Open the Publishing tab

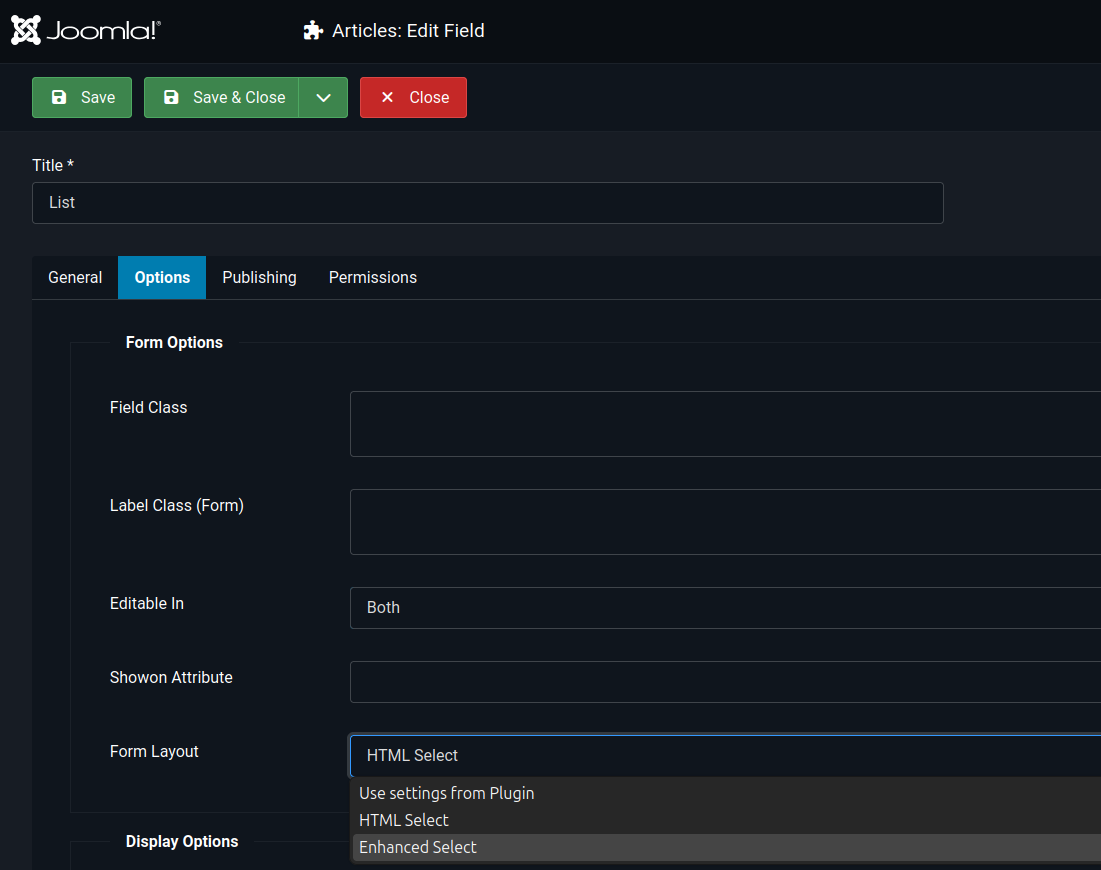pos(260,277)
